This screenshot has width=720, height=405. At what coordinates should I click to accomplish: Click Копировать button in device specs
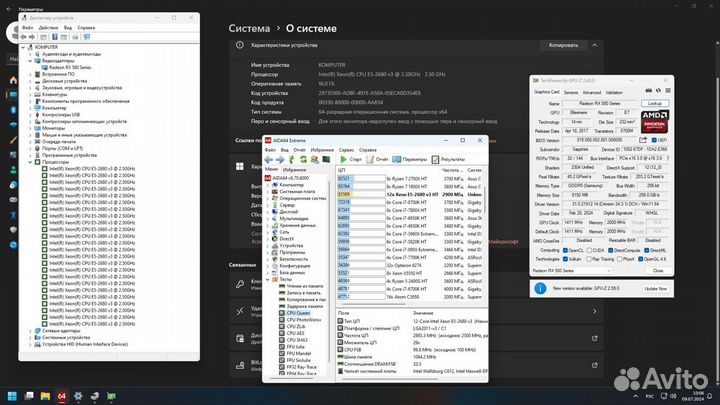(563, 45)
